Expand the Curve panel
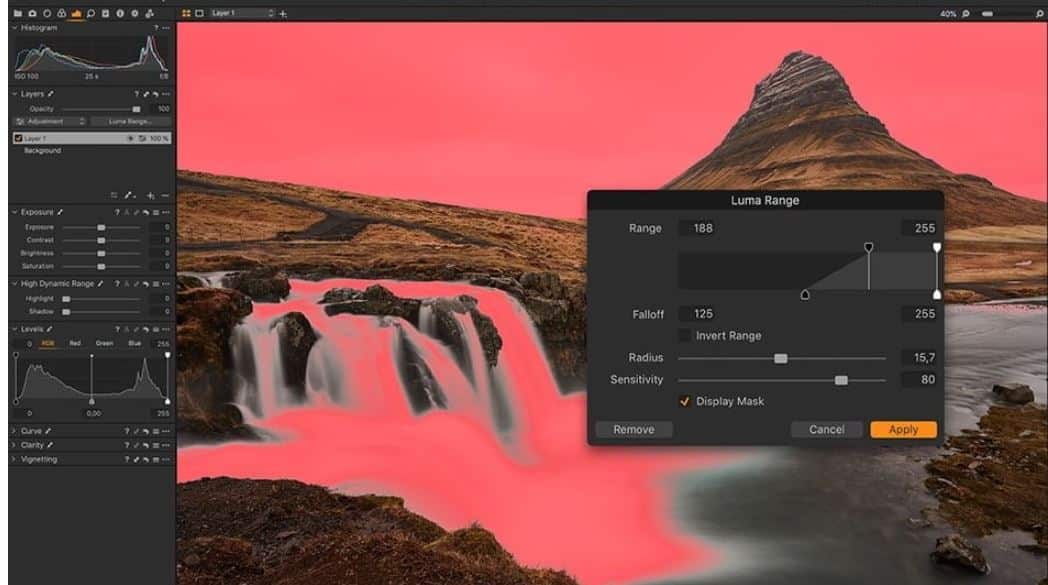This screenshot has width=1048, height=585. (14, 432)
